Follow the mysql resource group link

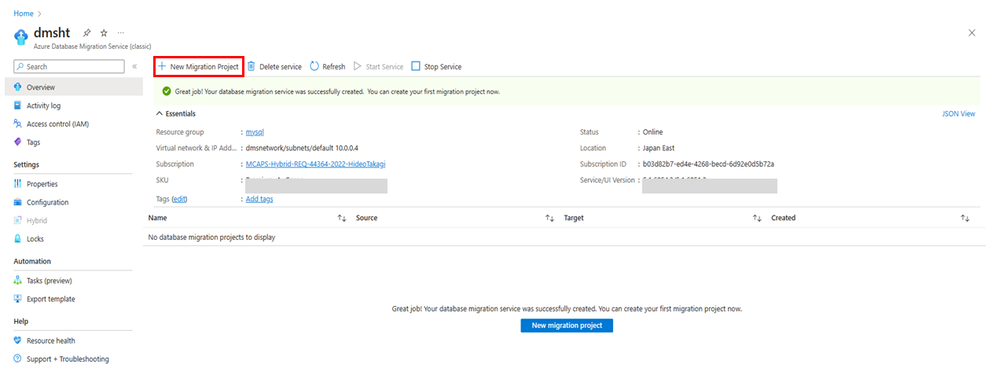255,132
